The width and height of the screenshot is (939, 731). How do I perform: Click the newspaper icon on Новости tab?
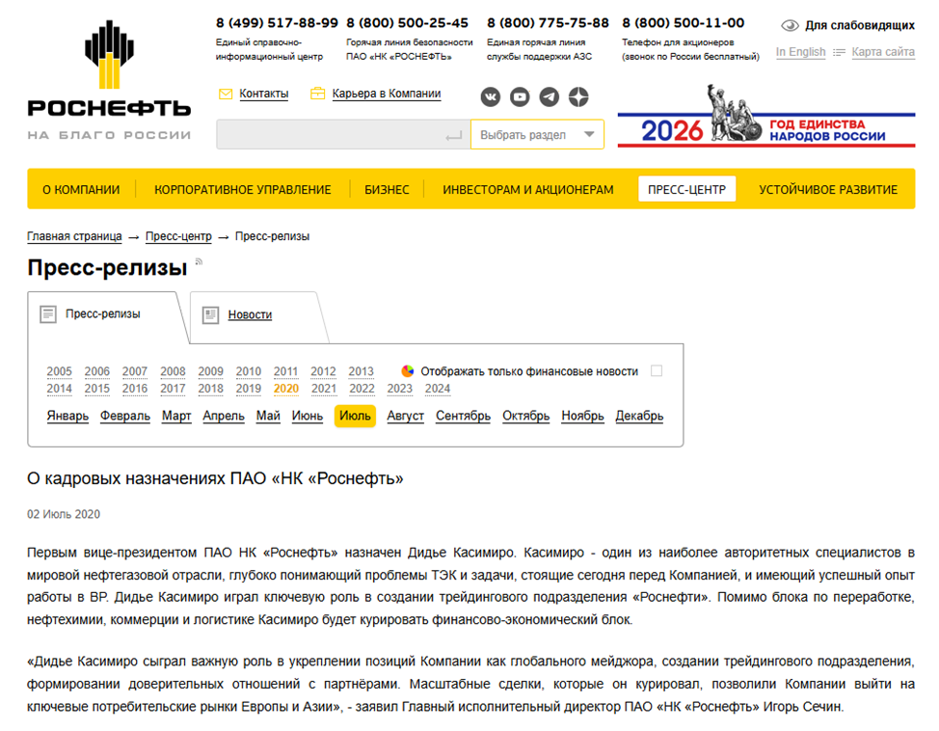[210, 315]
